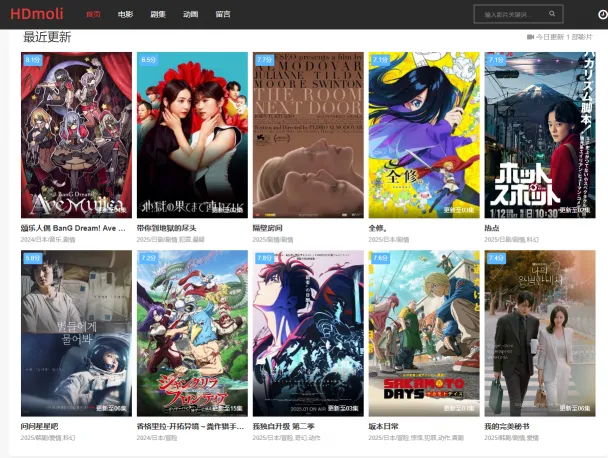Viewport: 608px width, 458px height.
Task: Click the 7.7分 rating badge
Action: click(264, 60)
